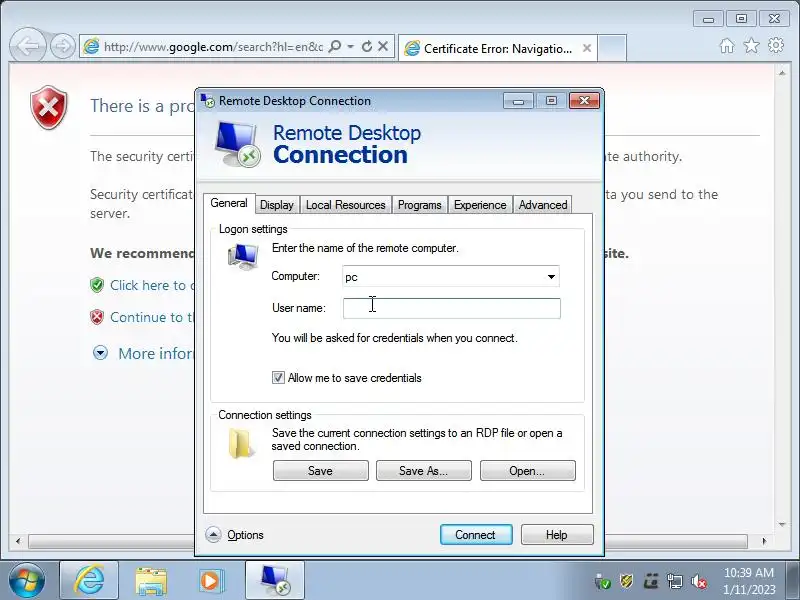The image size is (800, 600).
Task: Open the Experience tab
Action: pos(480,205)
